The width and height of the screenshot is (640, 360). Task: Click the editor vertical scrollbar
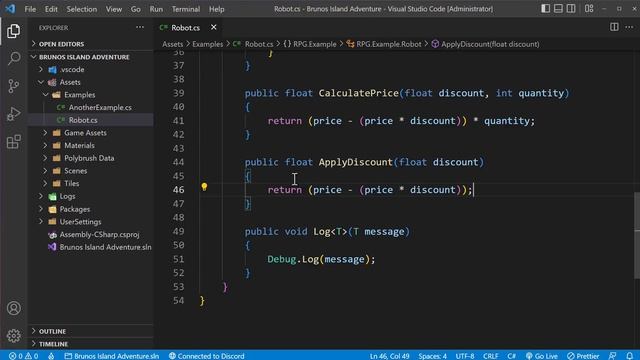tap(637, 235)
